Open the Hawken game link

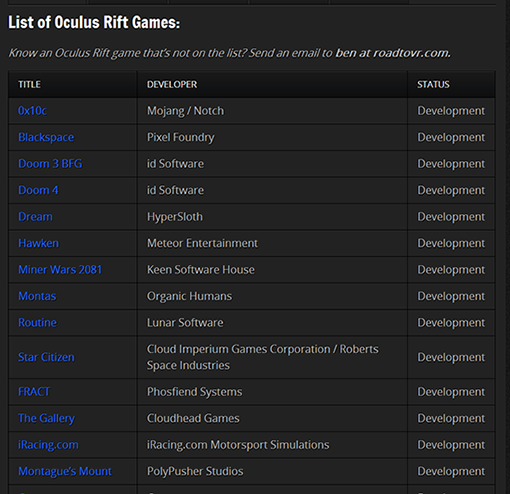pyautogui.click(x=38, y=243)
